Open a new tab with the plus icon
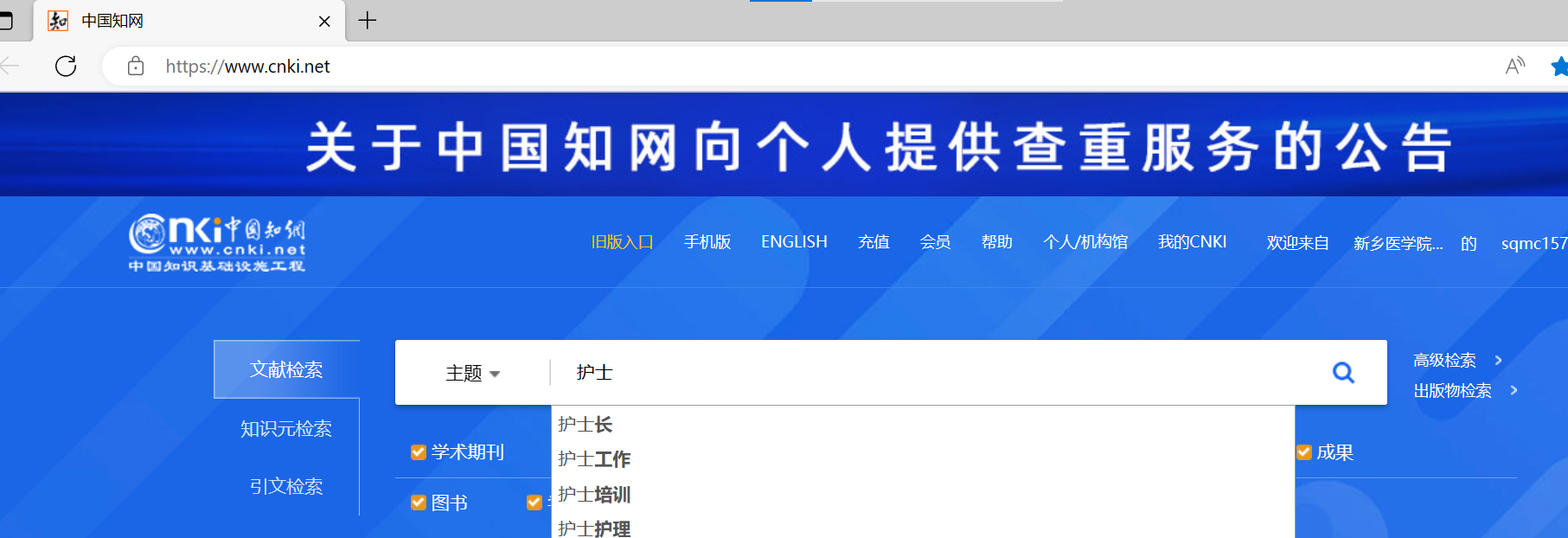This screenshot has height=538, width=1568. click(x=368, y=21)
